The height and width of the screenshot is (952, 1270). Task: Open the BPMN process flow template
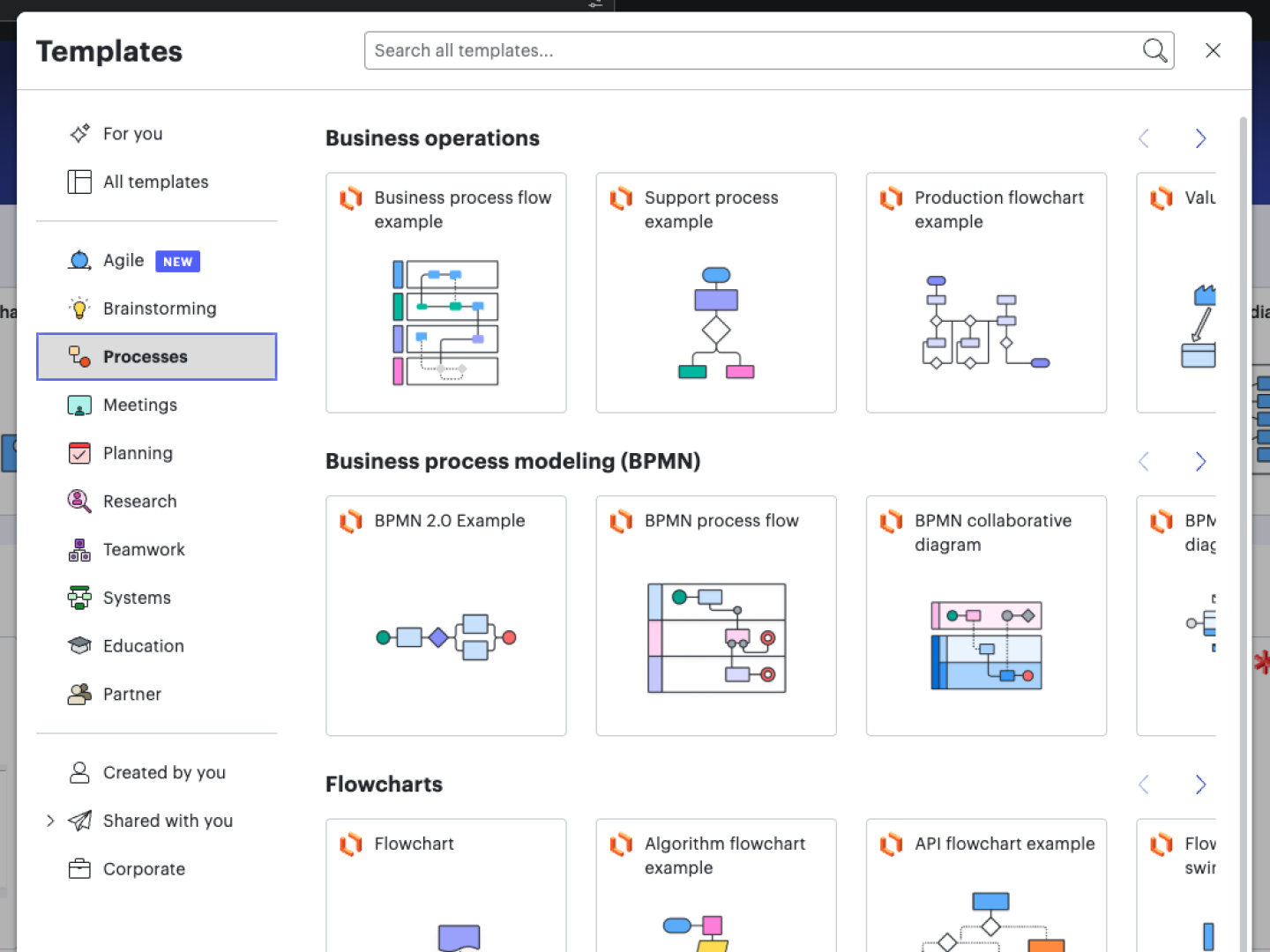[x=715, y=615]
